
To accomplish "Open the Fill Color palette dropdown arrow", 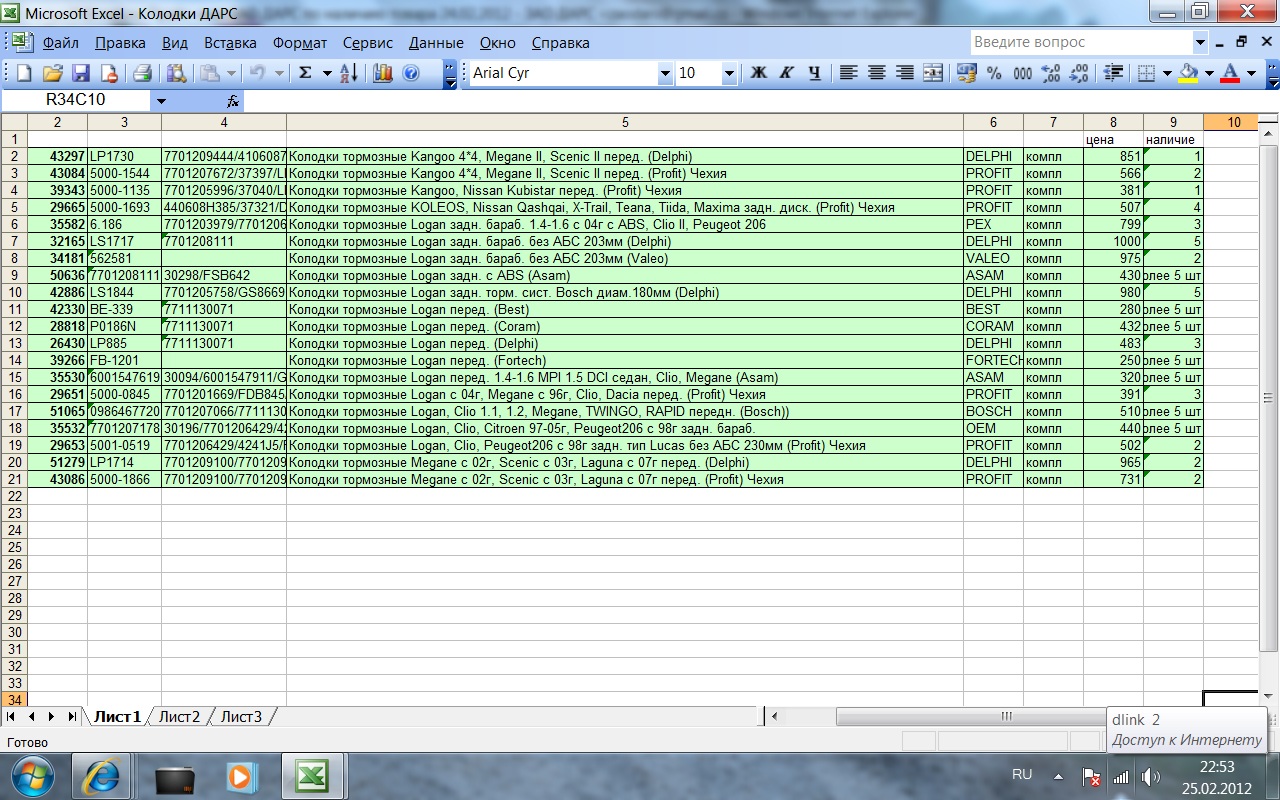I will 1209,73.
